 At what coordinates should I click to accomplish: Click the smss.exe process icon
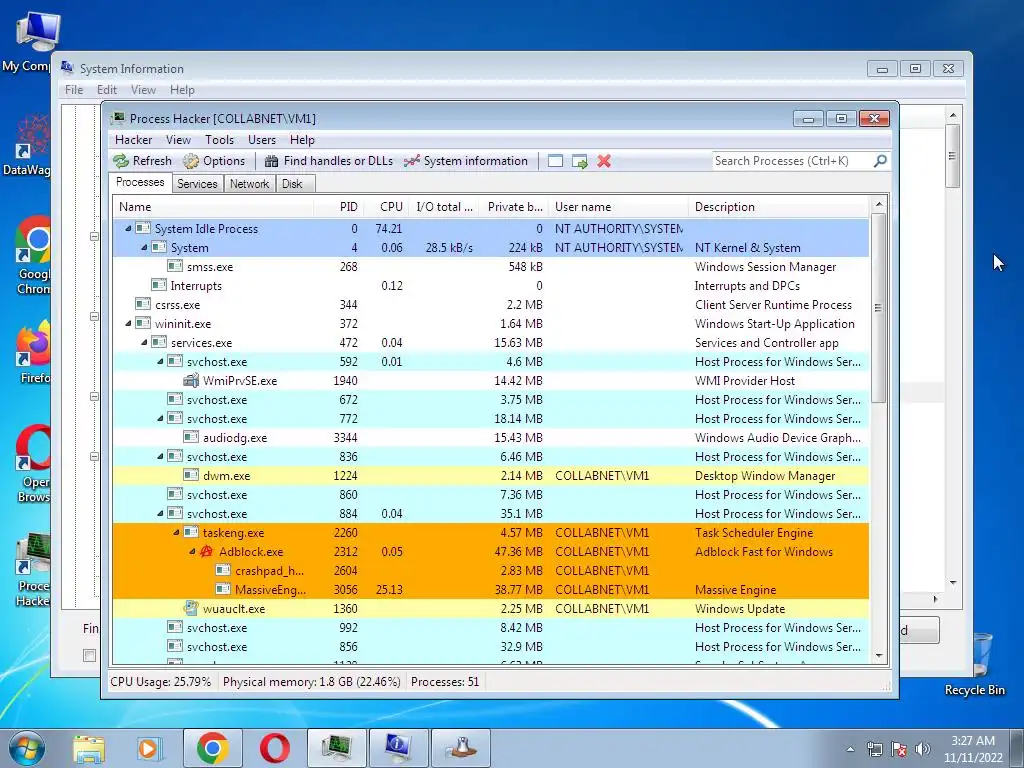point(174,266)
